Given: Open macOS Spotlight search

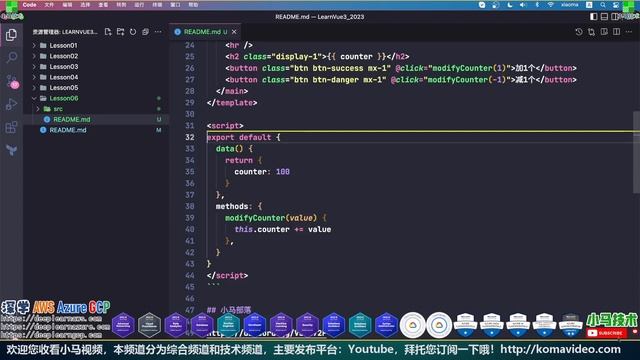Looking at the screenshot, I should click(603, 5).
